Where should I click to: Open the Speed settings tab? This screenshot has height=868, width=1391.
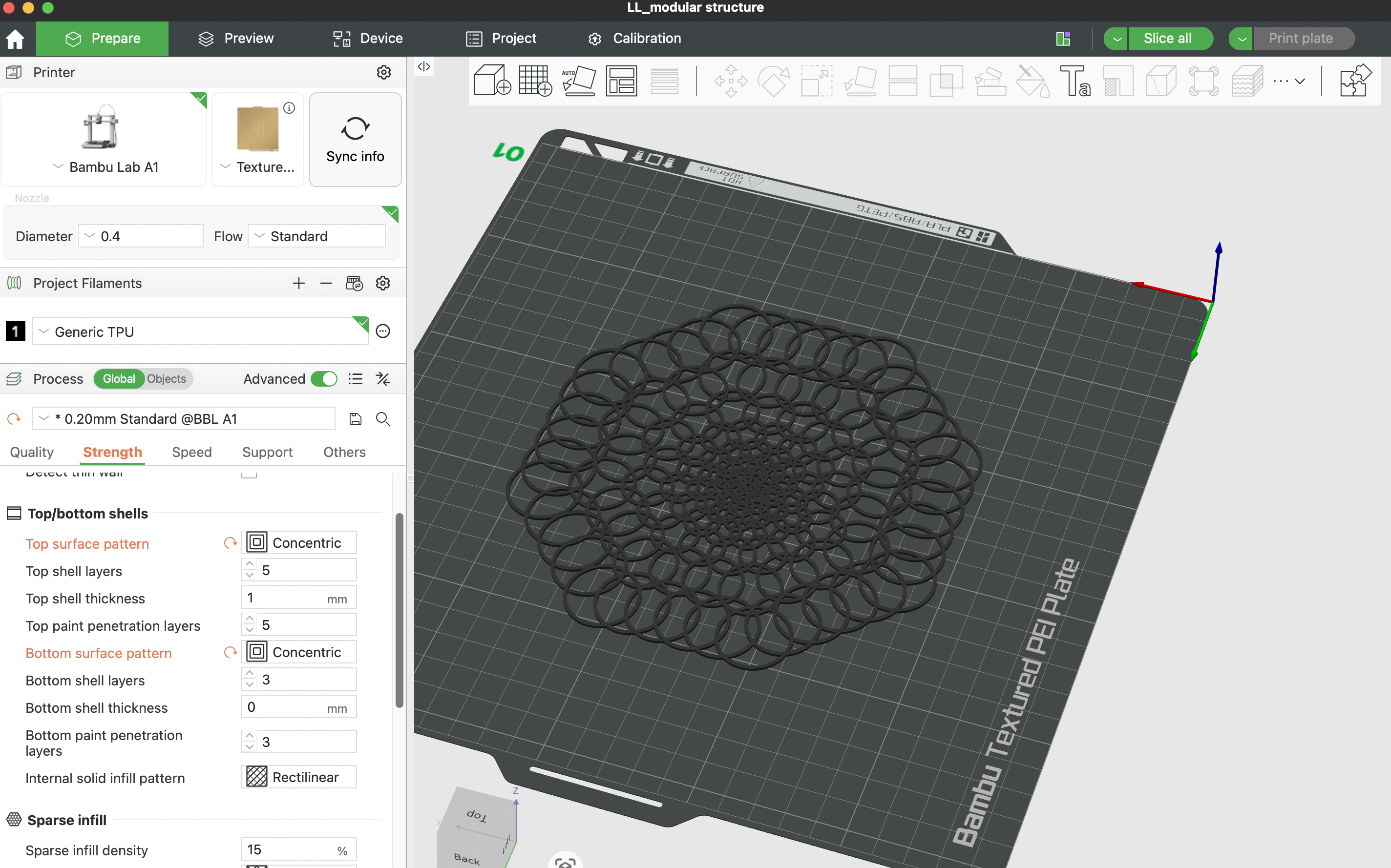pyautogui.click(x=192, y=453)
